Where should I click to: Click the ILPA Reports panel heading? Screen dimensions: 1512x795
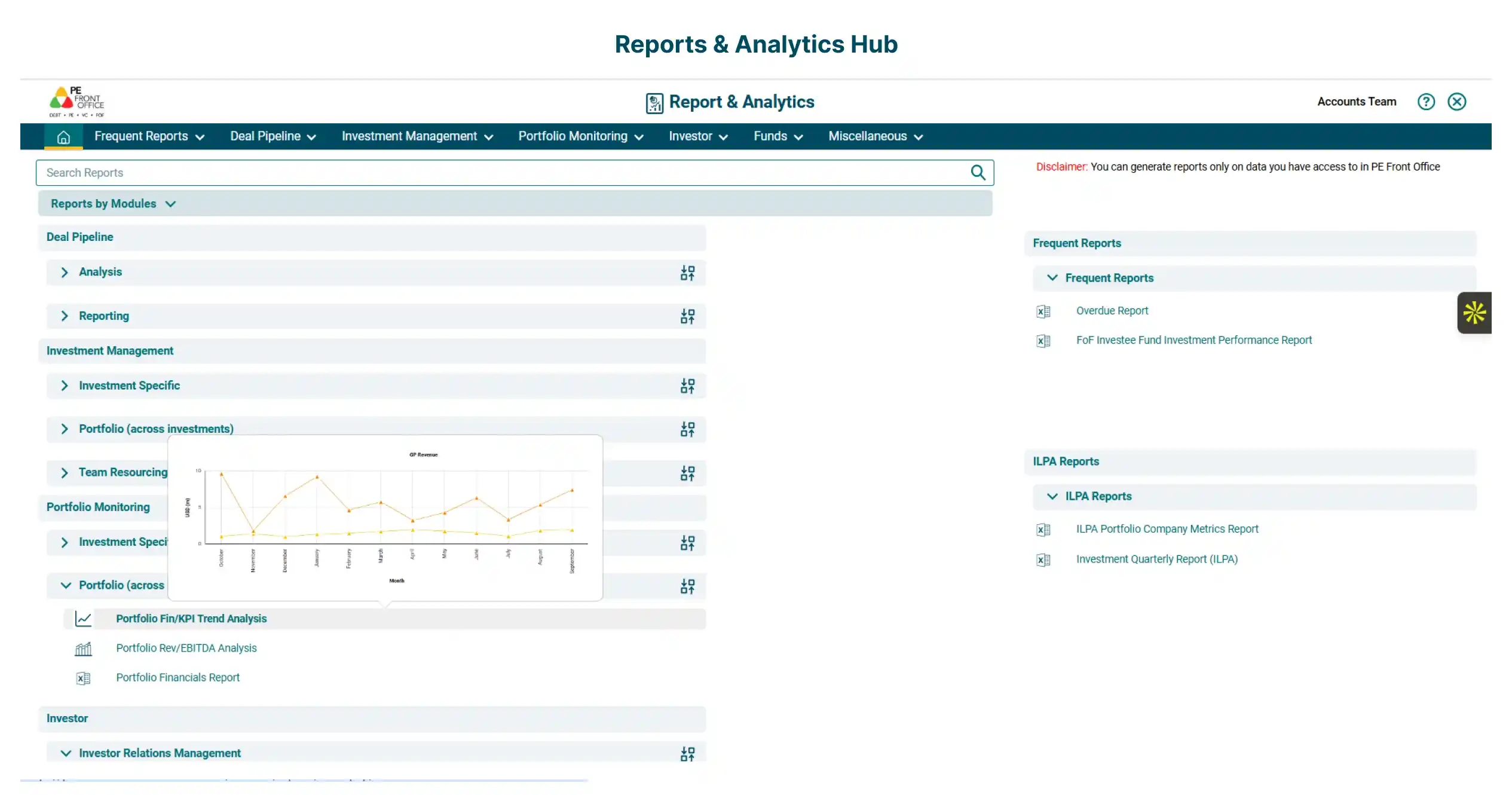click(x=1066, y=461)
